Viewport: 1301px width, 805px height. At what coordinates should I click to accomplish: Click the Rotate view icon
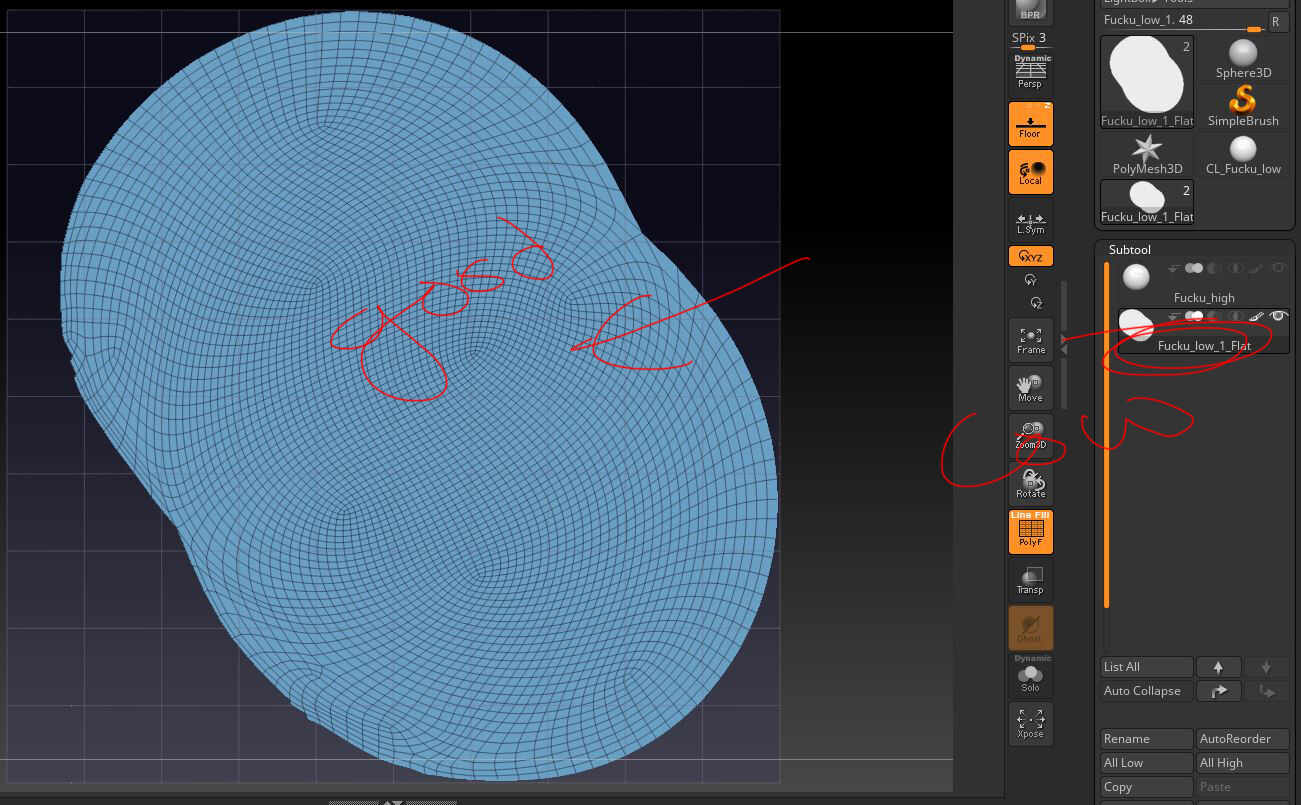(x=1030, y=484)
